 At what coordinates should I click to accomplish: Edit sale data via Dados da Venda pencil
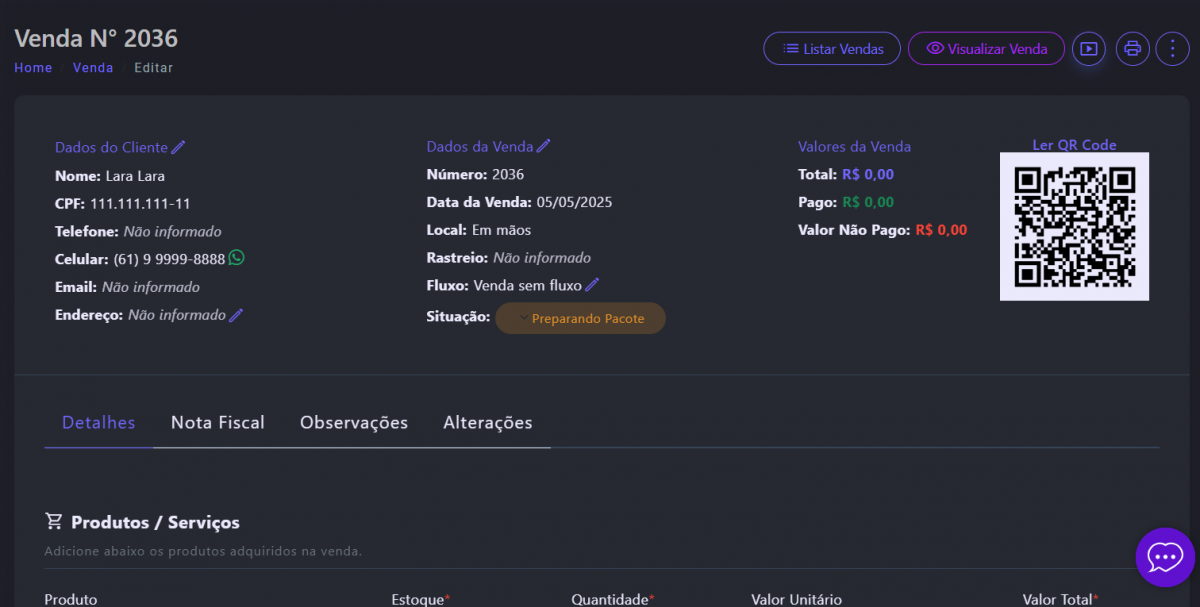pos(543,146)
